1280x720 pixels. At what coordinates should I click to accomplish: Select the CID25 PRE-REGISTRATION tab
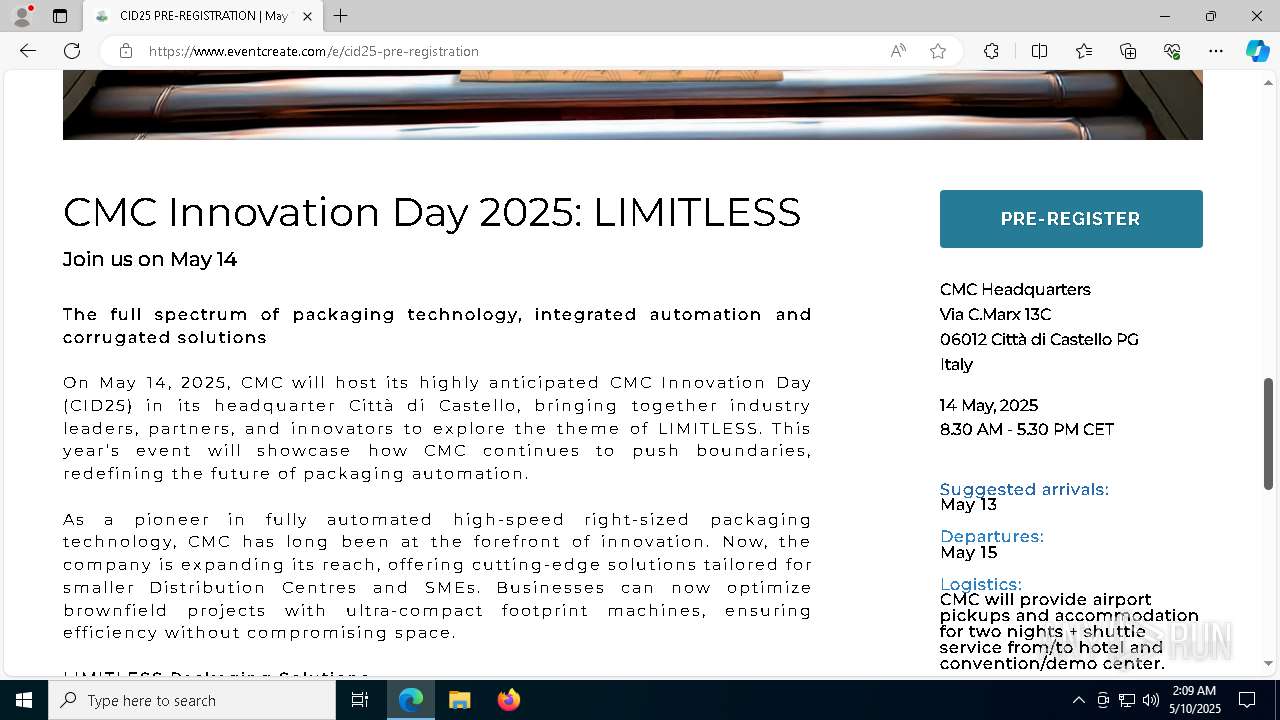[x=203, y=16]
